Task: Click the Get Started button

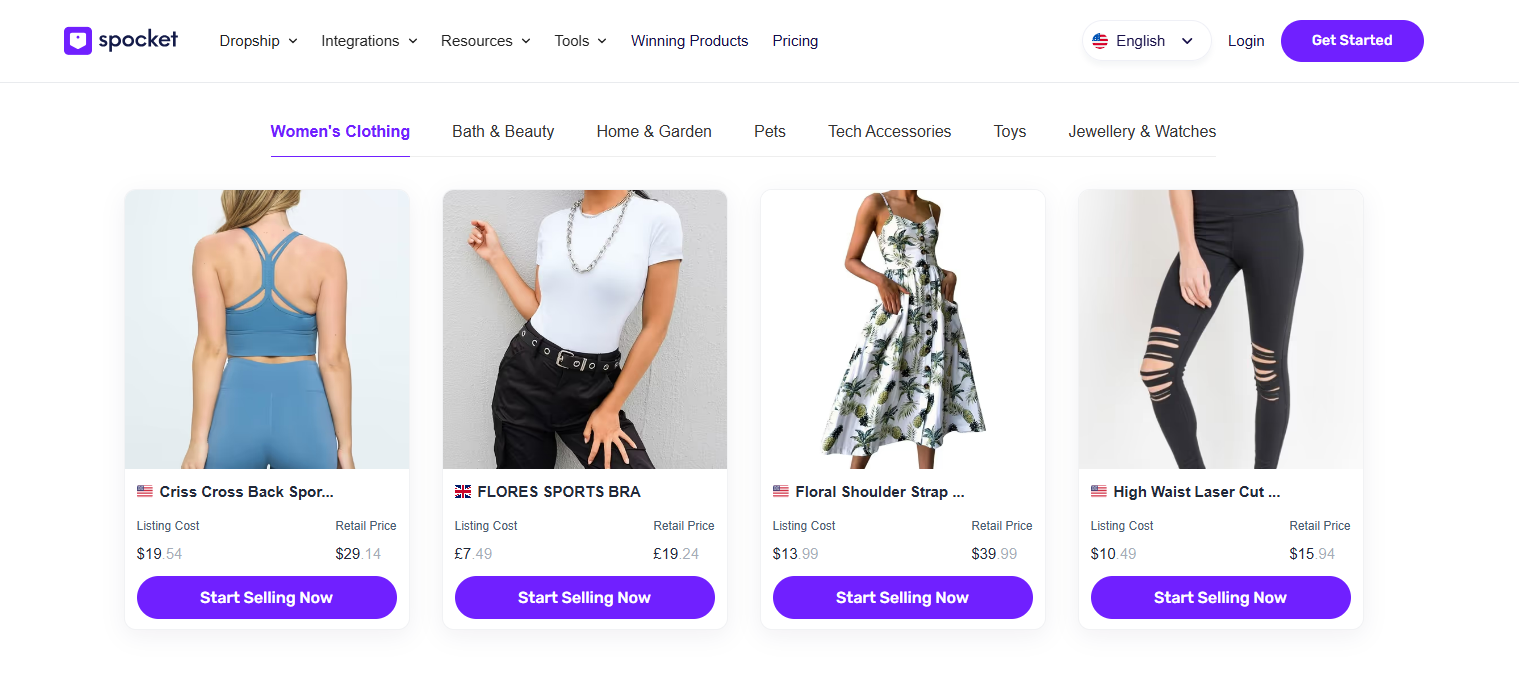Action: click(x=1352, y=40)
